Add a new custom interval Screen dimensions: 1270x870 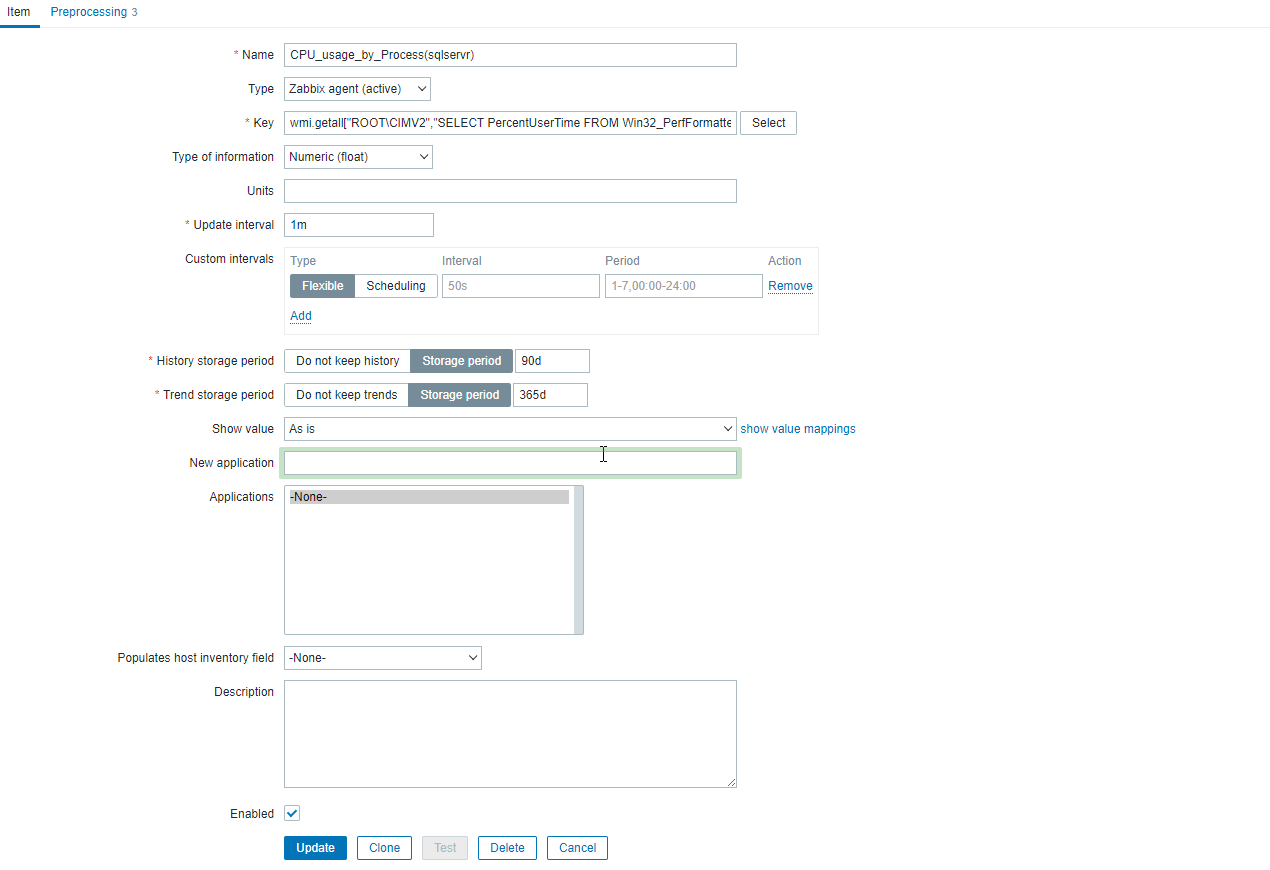coord(301,316)
